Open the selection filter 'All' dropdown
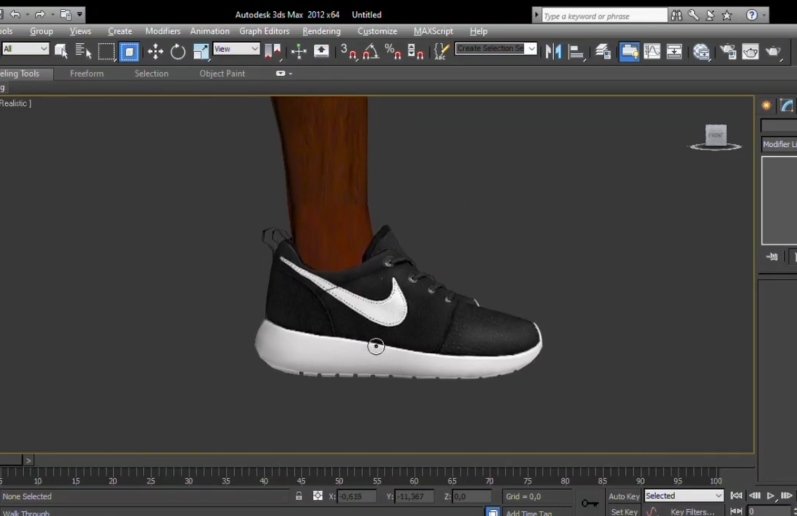797x516 pixels. tap(25, 49)
